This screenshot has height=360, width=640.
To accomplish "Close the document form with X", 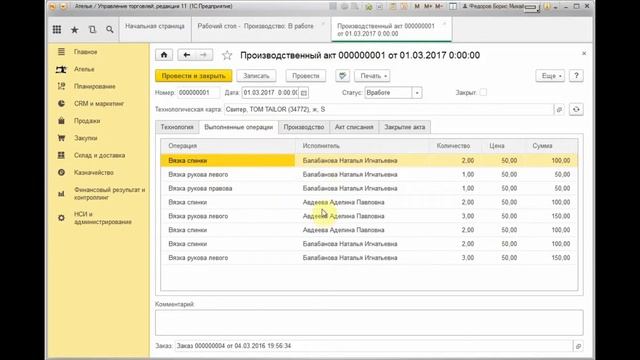I will point(584,53).
